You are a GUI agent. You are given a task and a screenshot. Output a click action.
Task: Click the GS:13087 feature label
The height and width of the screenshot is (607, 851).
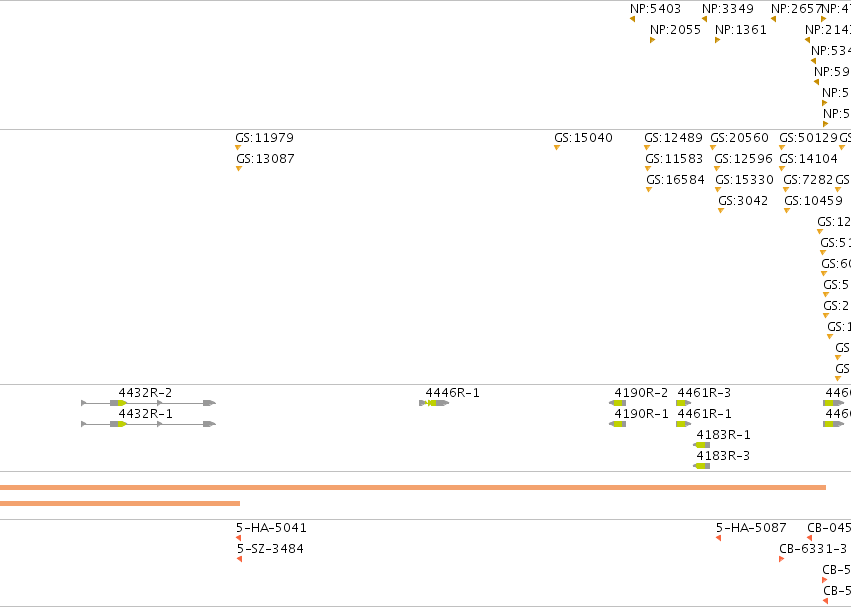[265, 159]
